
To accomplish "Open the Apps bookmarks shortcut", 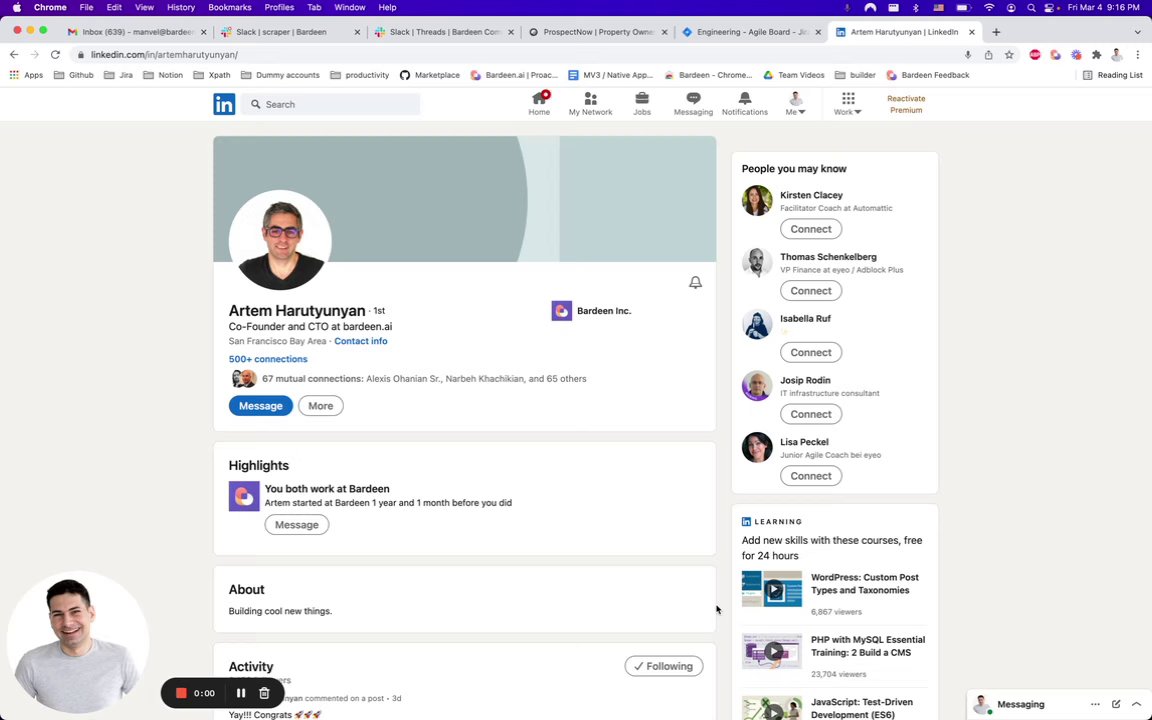I will (26, 75).
